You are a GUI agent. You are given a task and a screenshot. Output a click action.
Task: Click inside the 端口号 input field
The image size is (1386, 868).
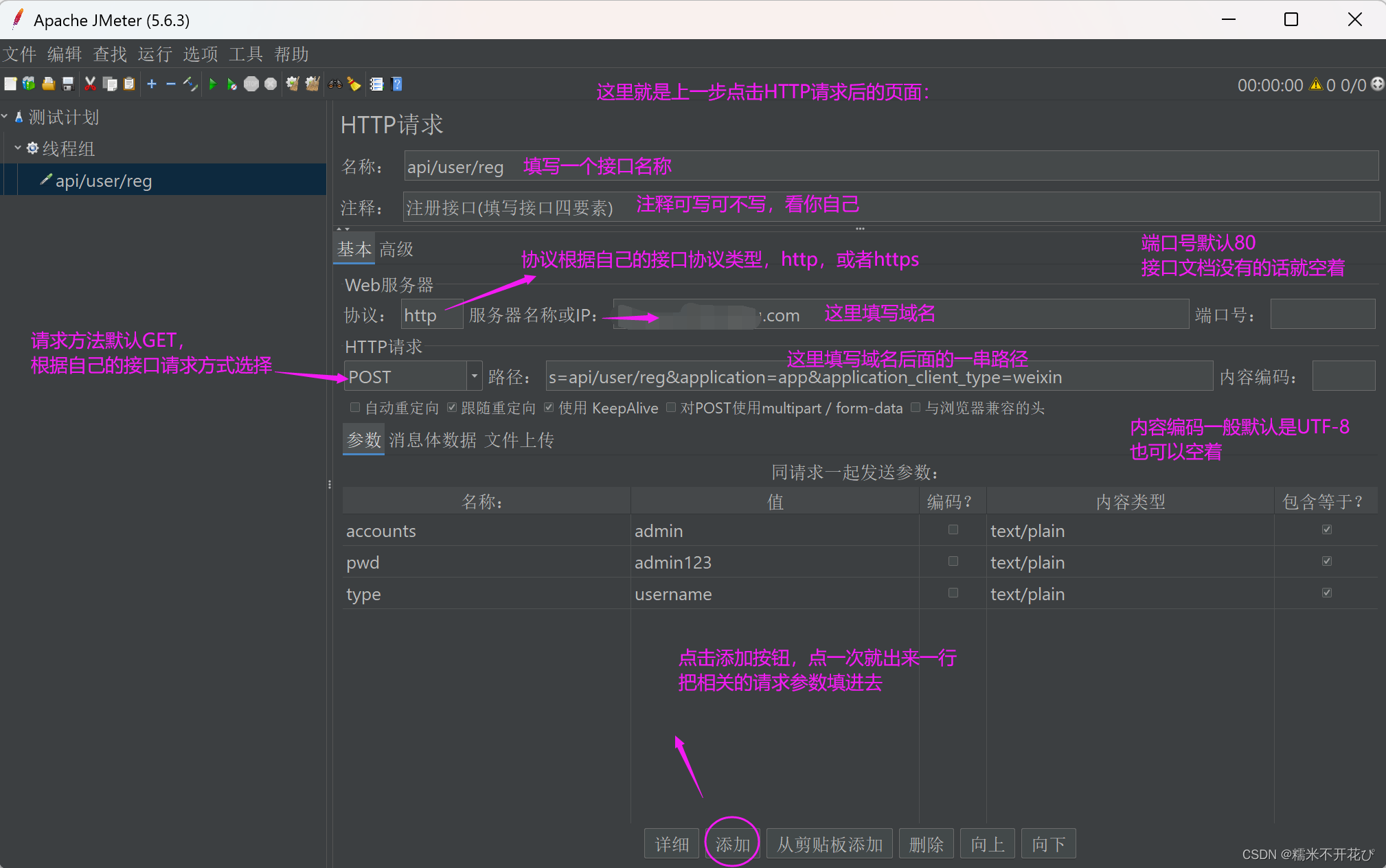[x=1321, y=314]
